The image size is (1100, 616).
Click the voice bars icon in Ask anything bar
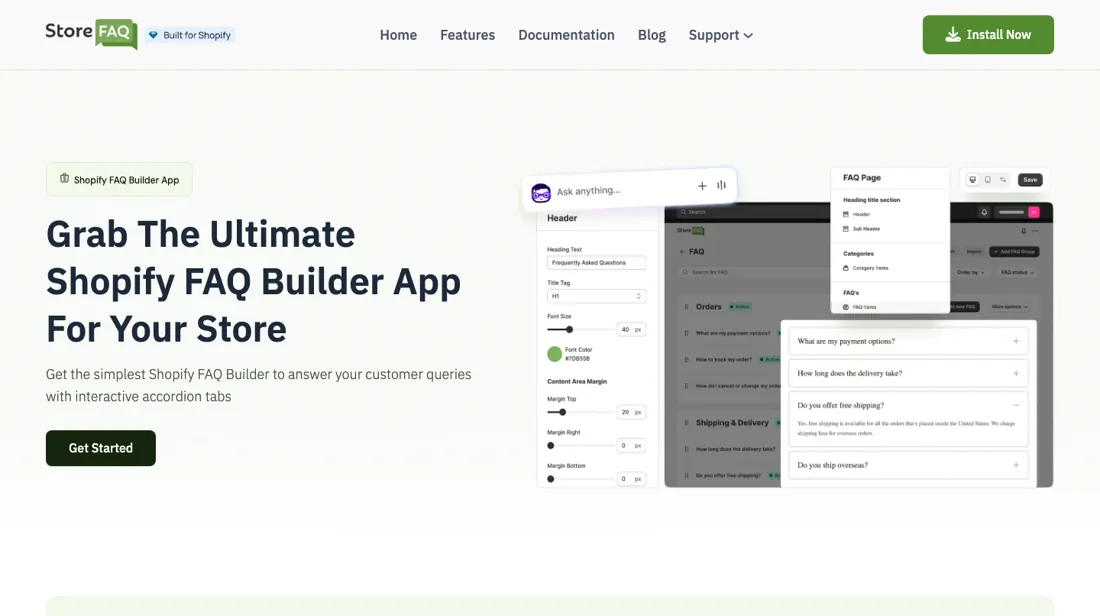tap(721, 185)
